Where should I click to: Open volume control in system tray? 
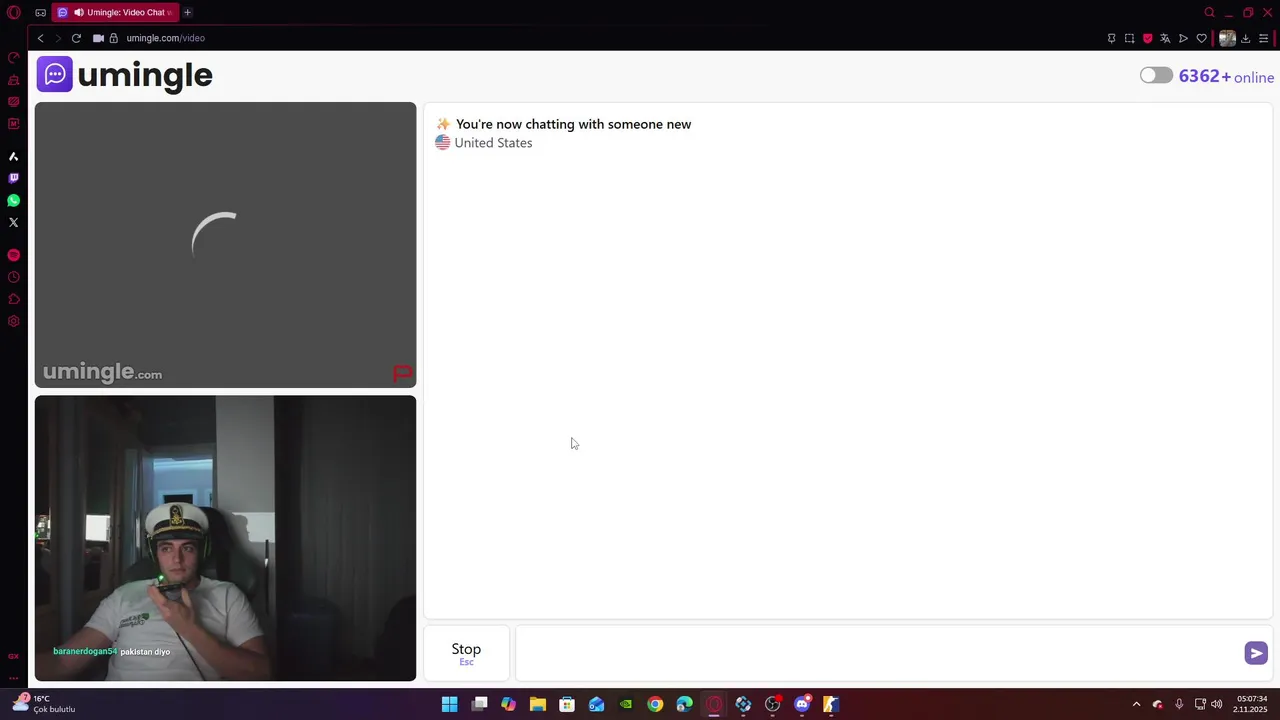1217,704
